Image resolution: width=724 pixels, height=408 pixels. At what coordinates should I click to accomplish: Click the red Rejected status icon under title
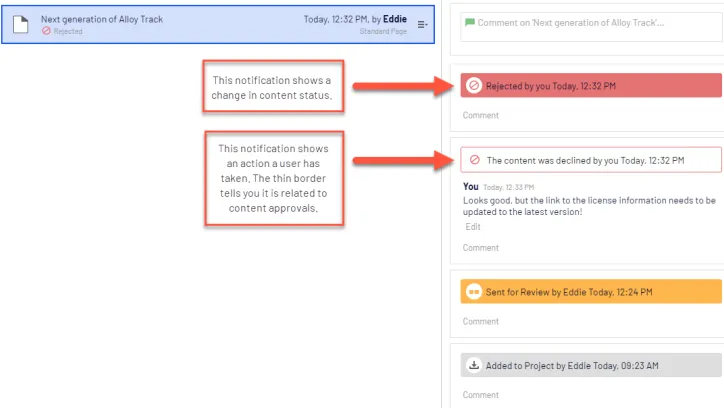46,31
